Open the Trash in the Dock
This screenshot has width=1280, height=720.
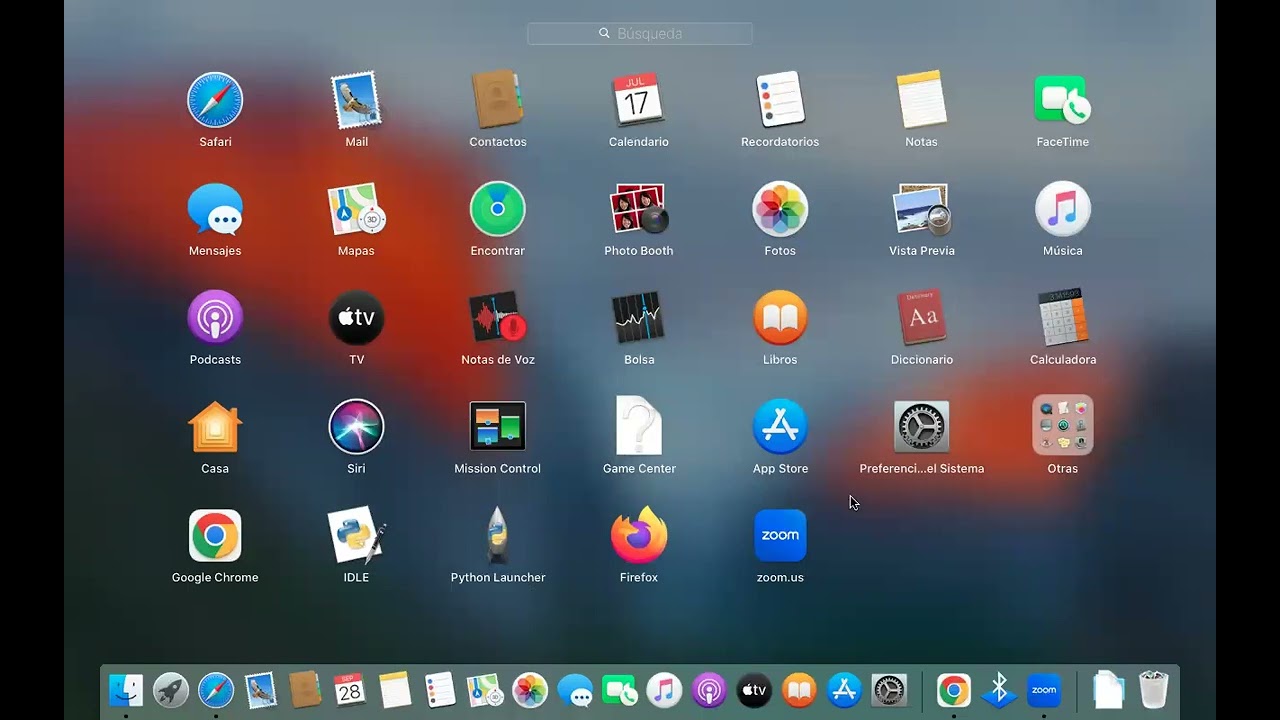1154,690
